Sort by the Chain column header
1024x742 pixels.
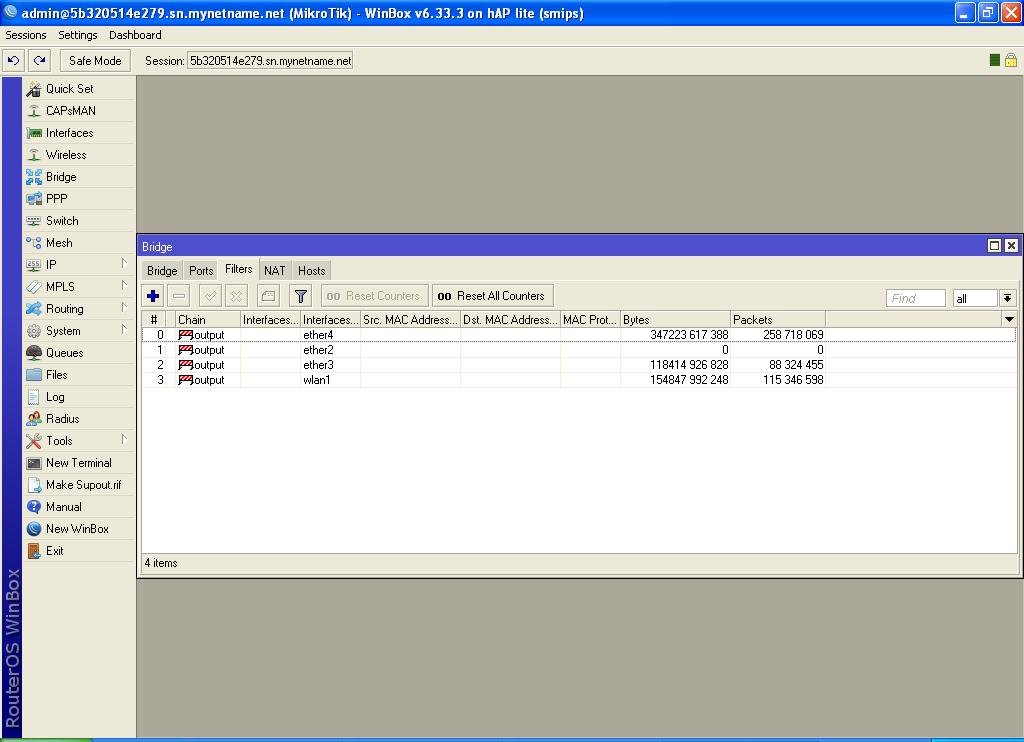pos(208,319)
